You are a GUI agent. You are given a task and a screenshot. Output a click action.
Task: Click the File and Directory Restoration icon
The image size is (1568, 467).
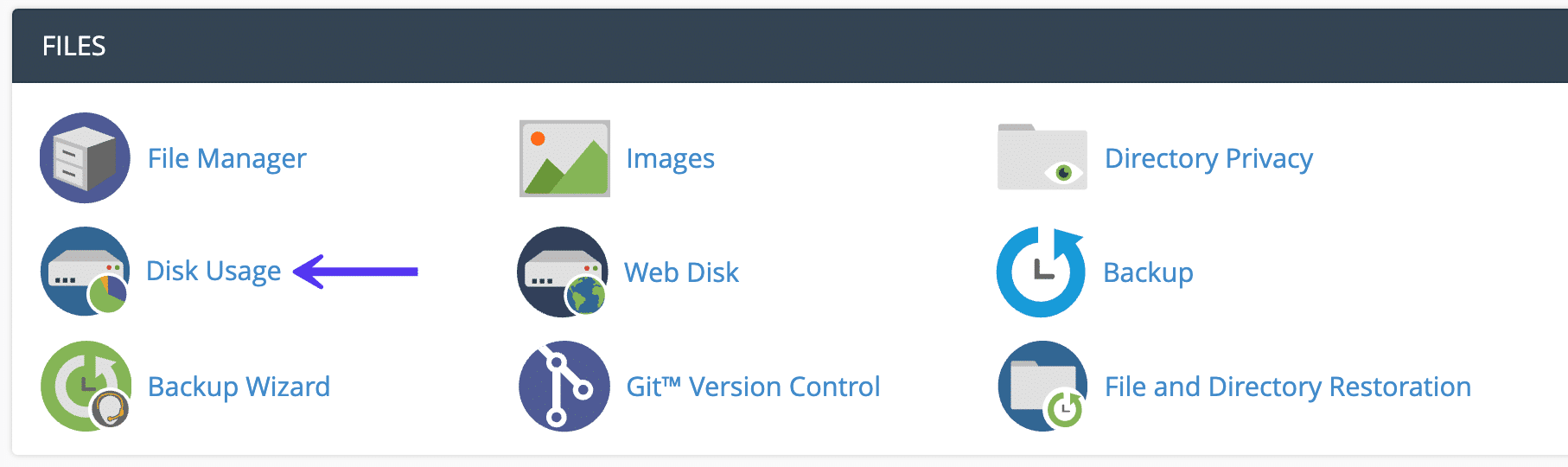[1042, 386]
